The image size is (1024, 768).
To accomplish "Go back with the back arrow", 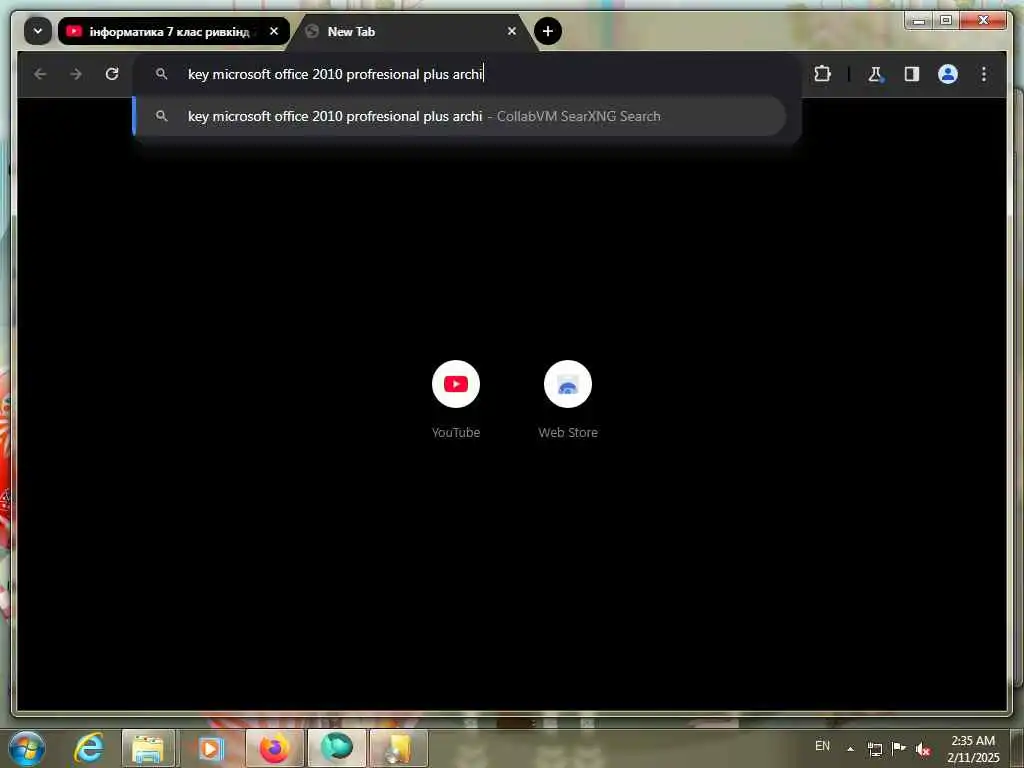I will click(40, 74).
